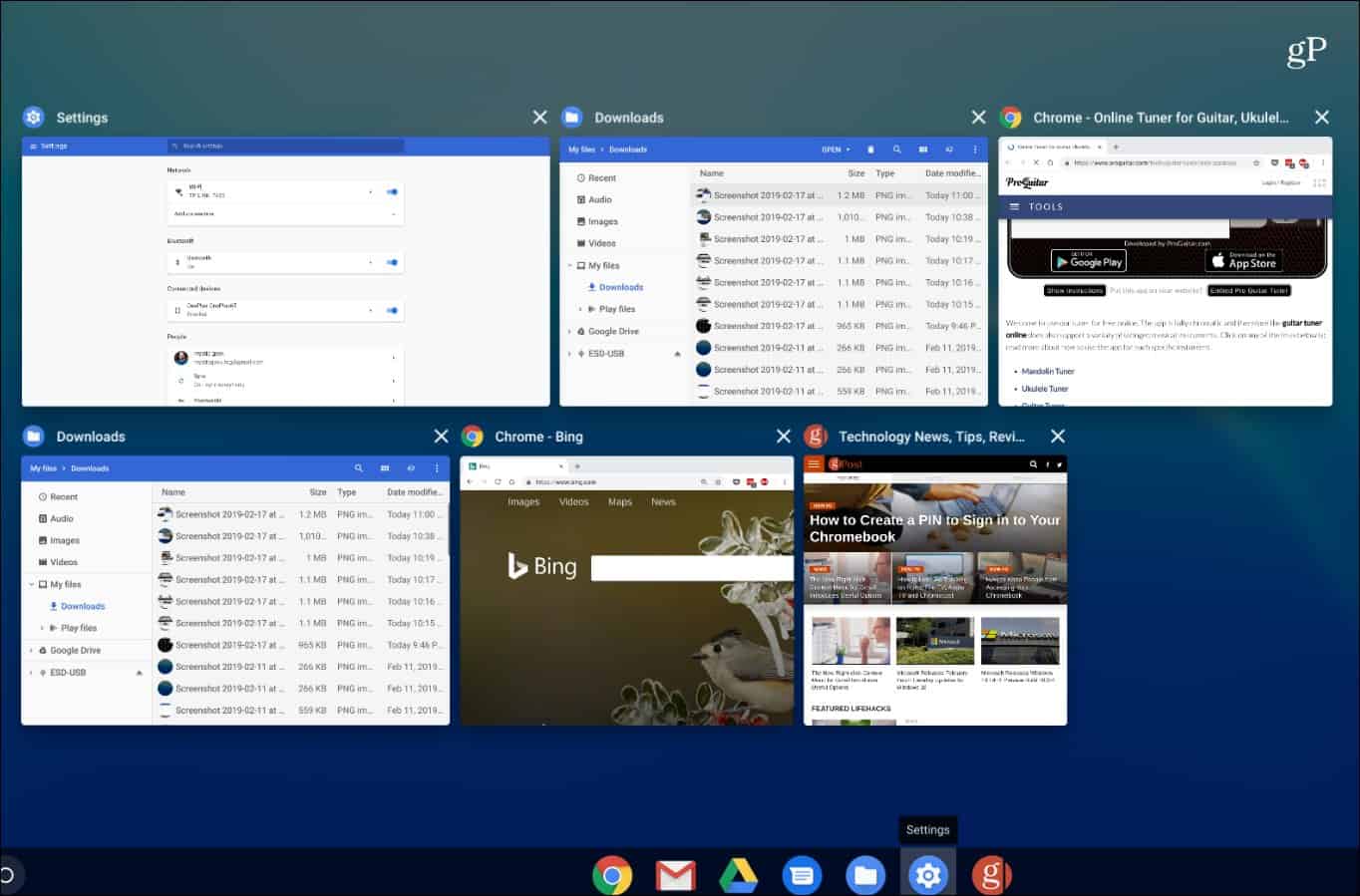Open a new tab in the tuner window

[1116, 147]
